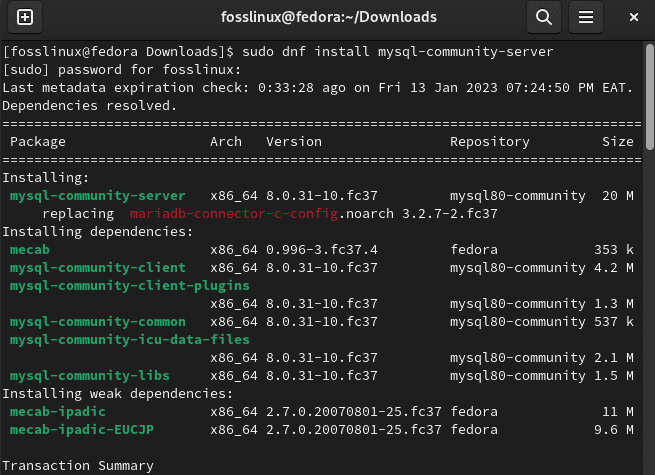Screen dimensions: 655x475
Task: Open the hamburger menu
Action: tap(586, 17)
